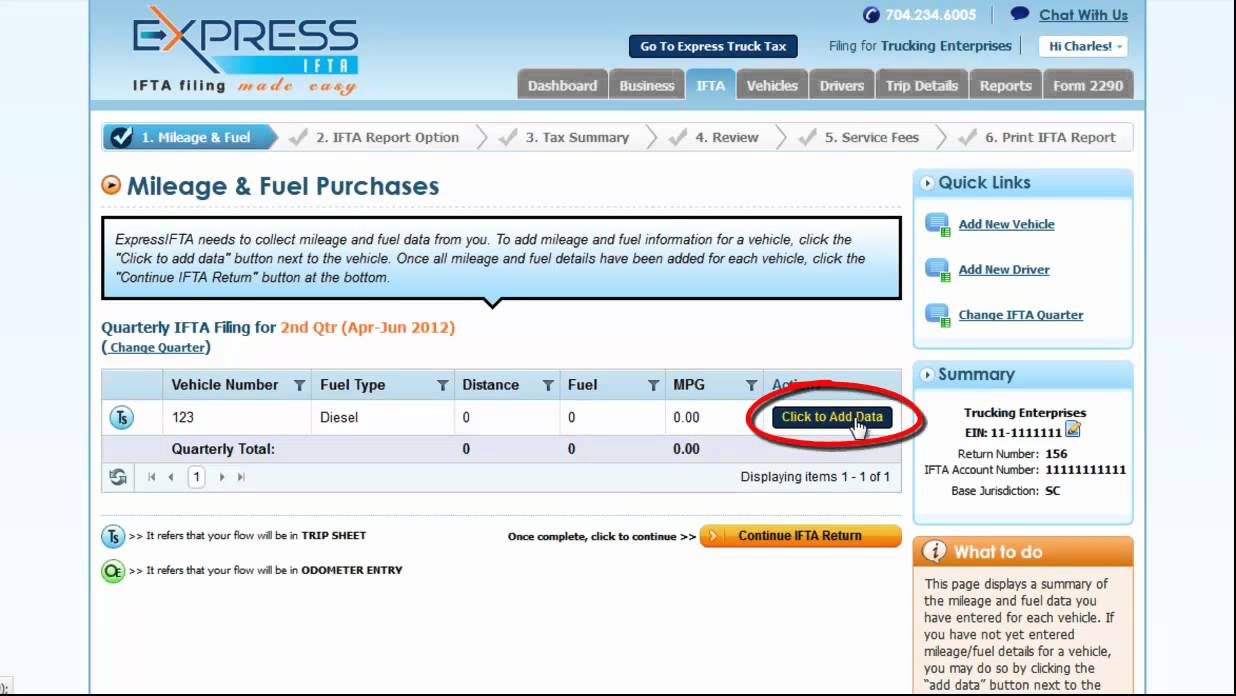Click the edit icon beside the EIN
The image size is (1236, 696).
pos(1073,430)
